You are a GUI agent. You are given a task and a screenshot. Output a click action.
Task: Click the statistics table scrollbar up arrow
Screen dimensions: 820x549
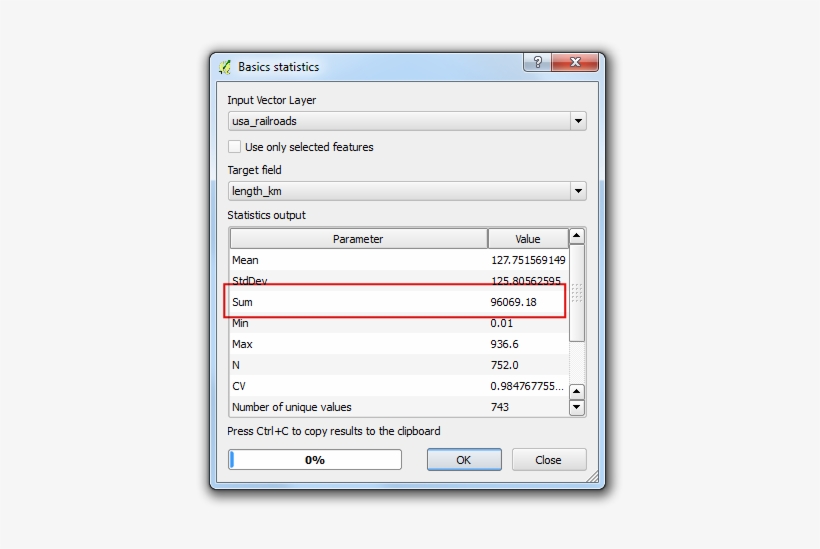click(x=576, y=236)
